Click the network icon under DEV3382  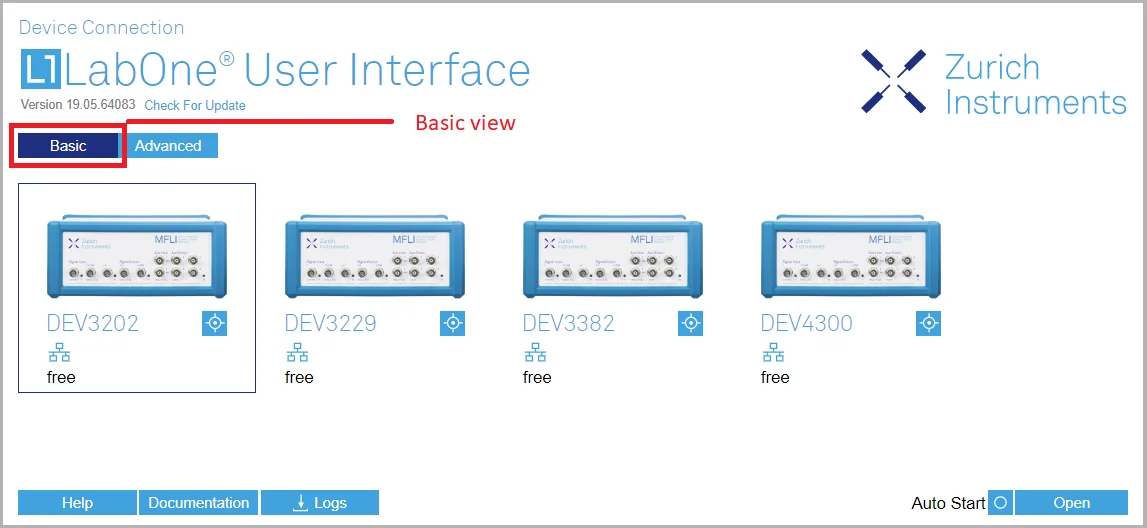(x=535, y=354)
